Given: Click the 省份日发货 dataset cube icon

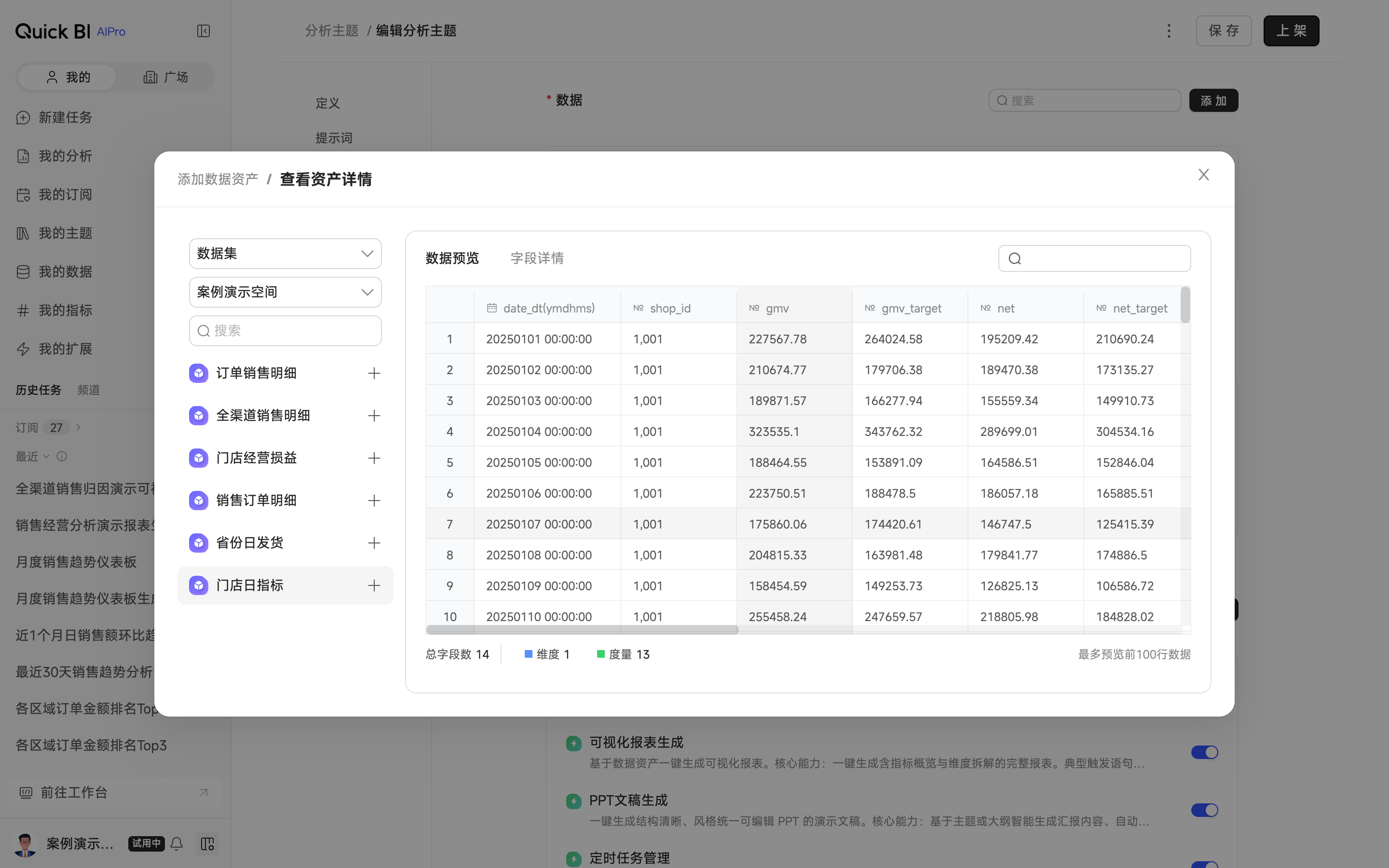Looking at the screenshot, I should (x=199, y=543).
